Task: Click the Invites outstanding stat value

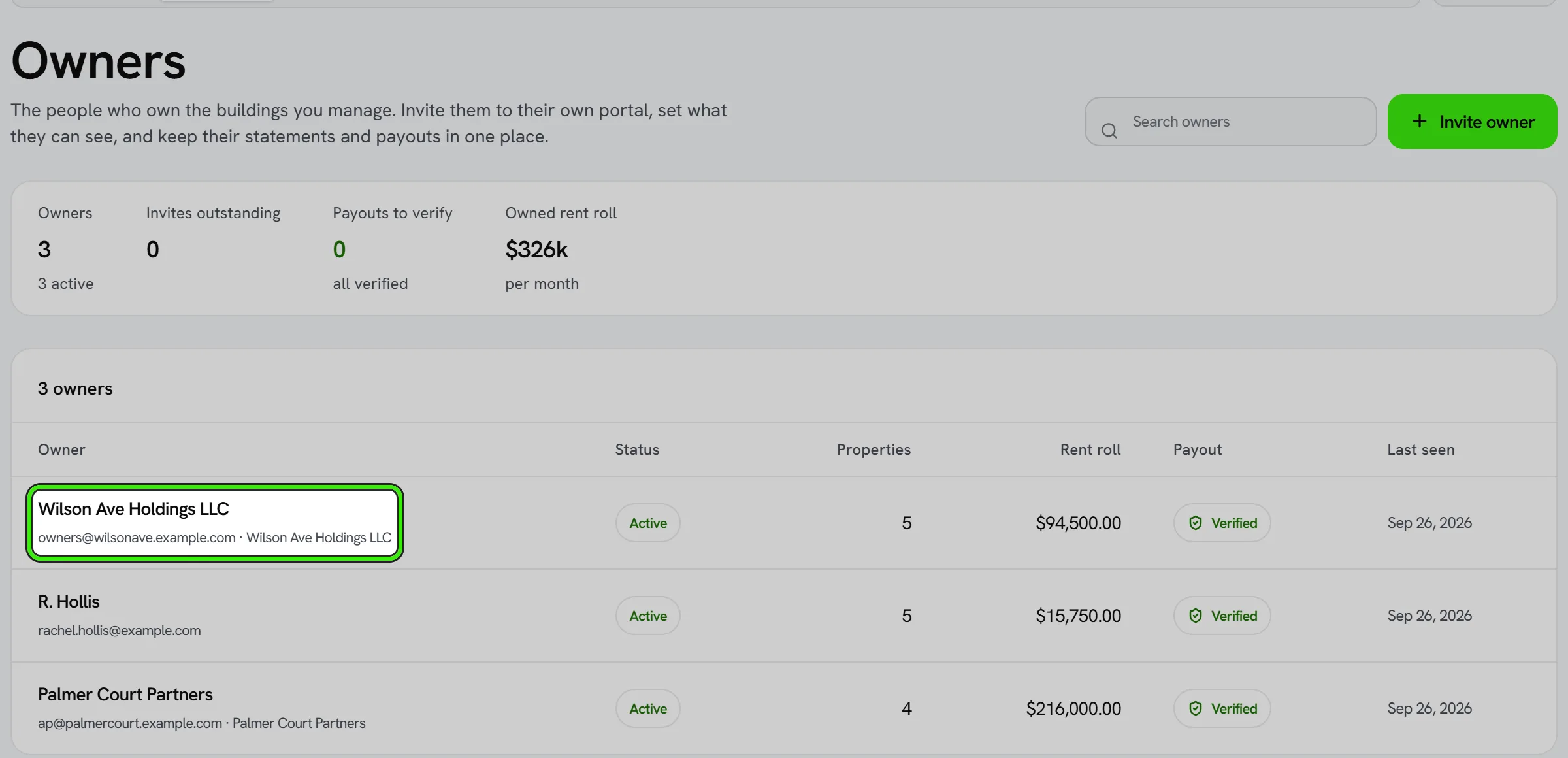Action: coord(153,249)
